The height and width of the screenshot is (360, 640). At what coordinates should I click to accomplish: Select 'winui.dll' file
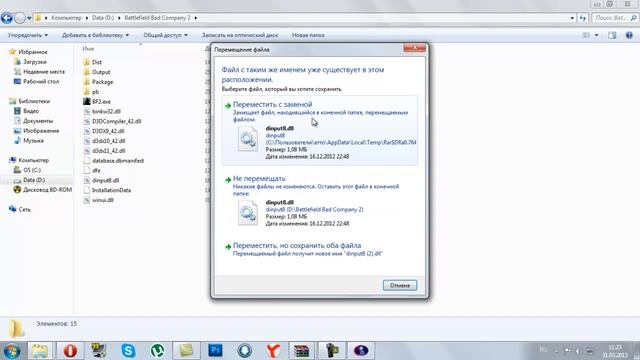tap(102, 200)
